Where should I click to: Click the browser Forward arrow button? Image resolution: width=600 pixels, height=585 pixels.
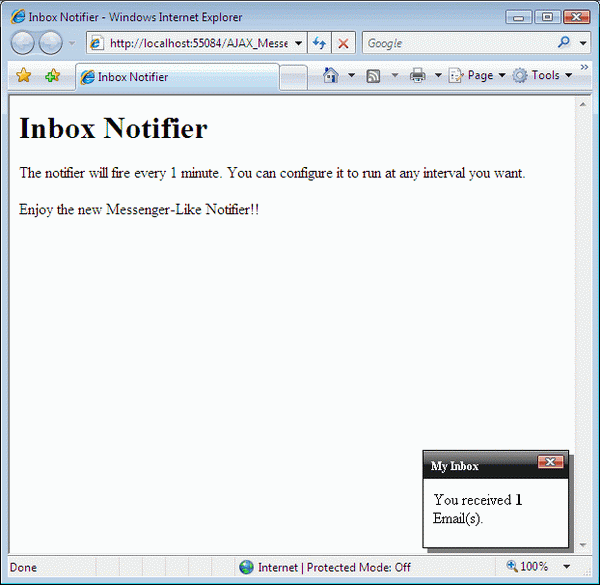(51, 43)
